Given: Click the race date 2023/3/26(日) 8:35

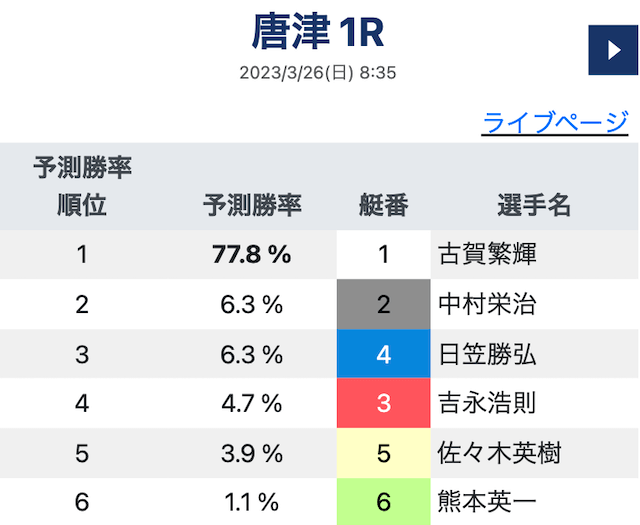Looking at the screenshot, I should pyautogui.click(x=318, y=73).
